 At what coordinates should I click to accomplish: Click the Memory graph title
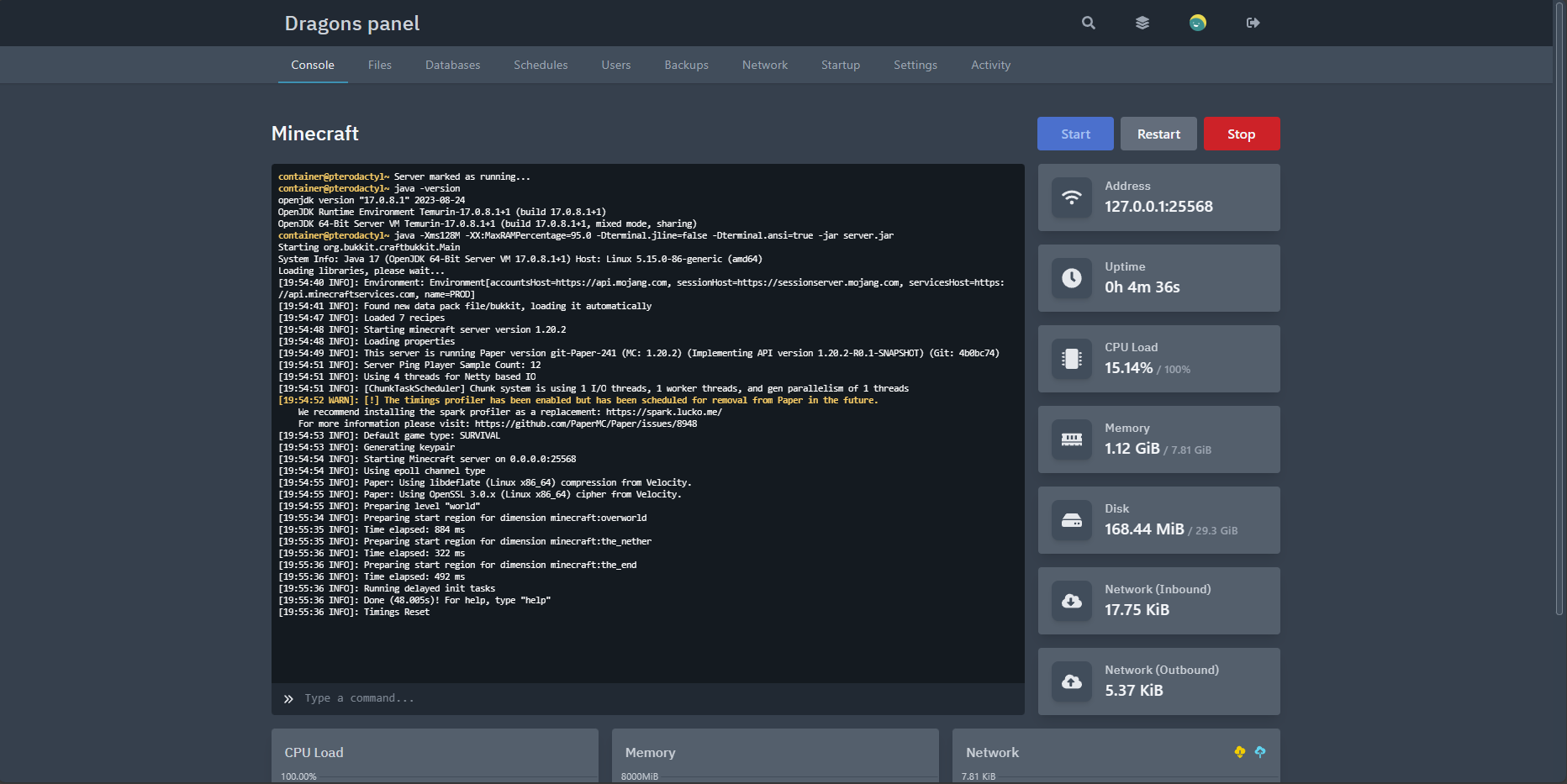point(650,753)
